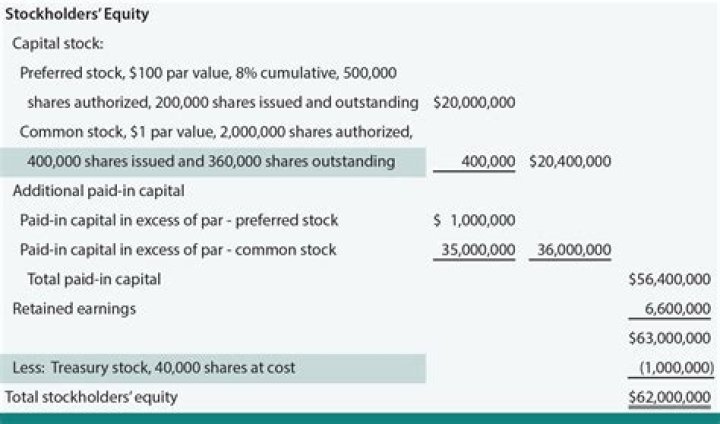
Task: Click the Additional paid-in capital label
Action: pos(86,190)
